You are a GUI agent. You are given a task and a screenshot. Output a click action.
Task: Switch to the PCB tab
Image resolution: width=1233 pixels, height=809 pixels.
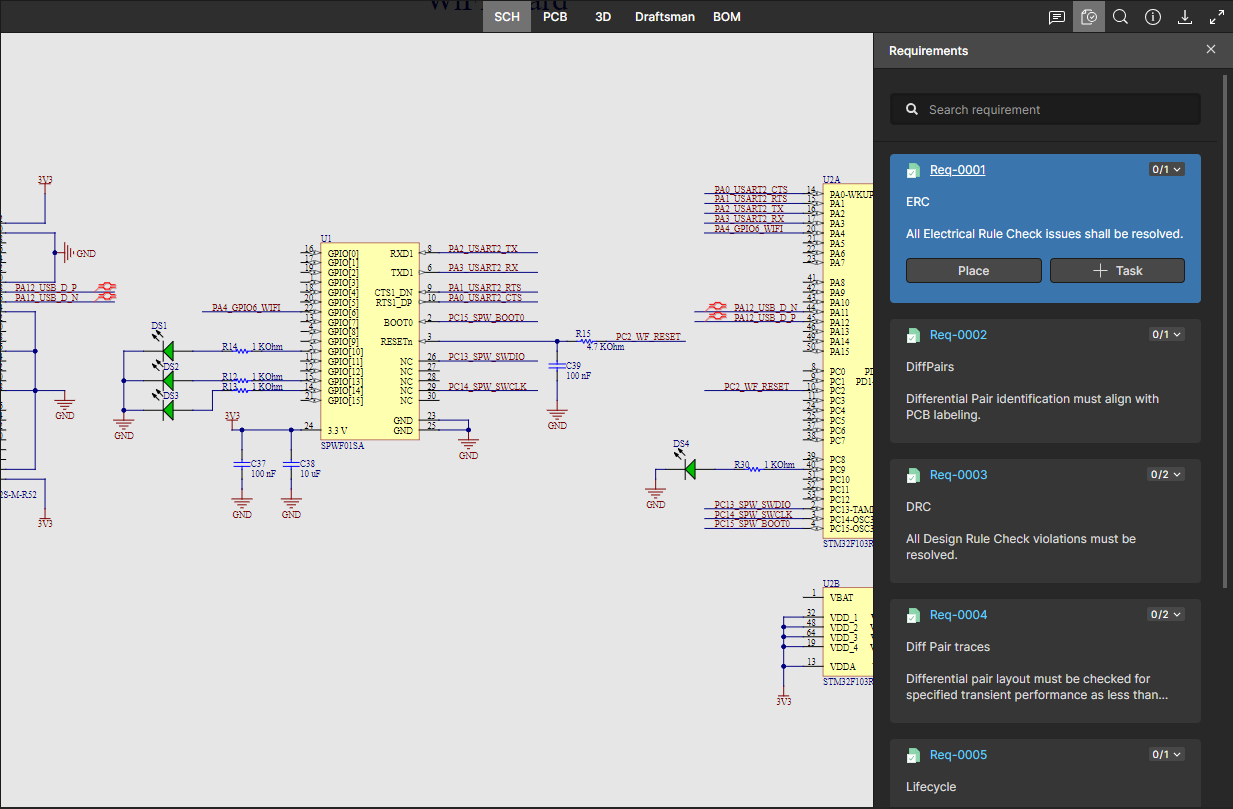coord(555,17)
